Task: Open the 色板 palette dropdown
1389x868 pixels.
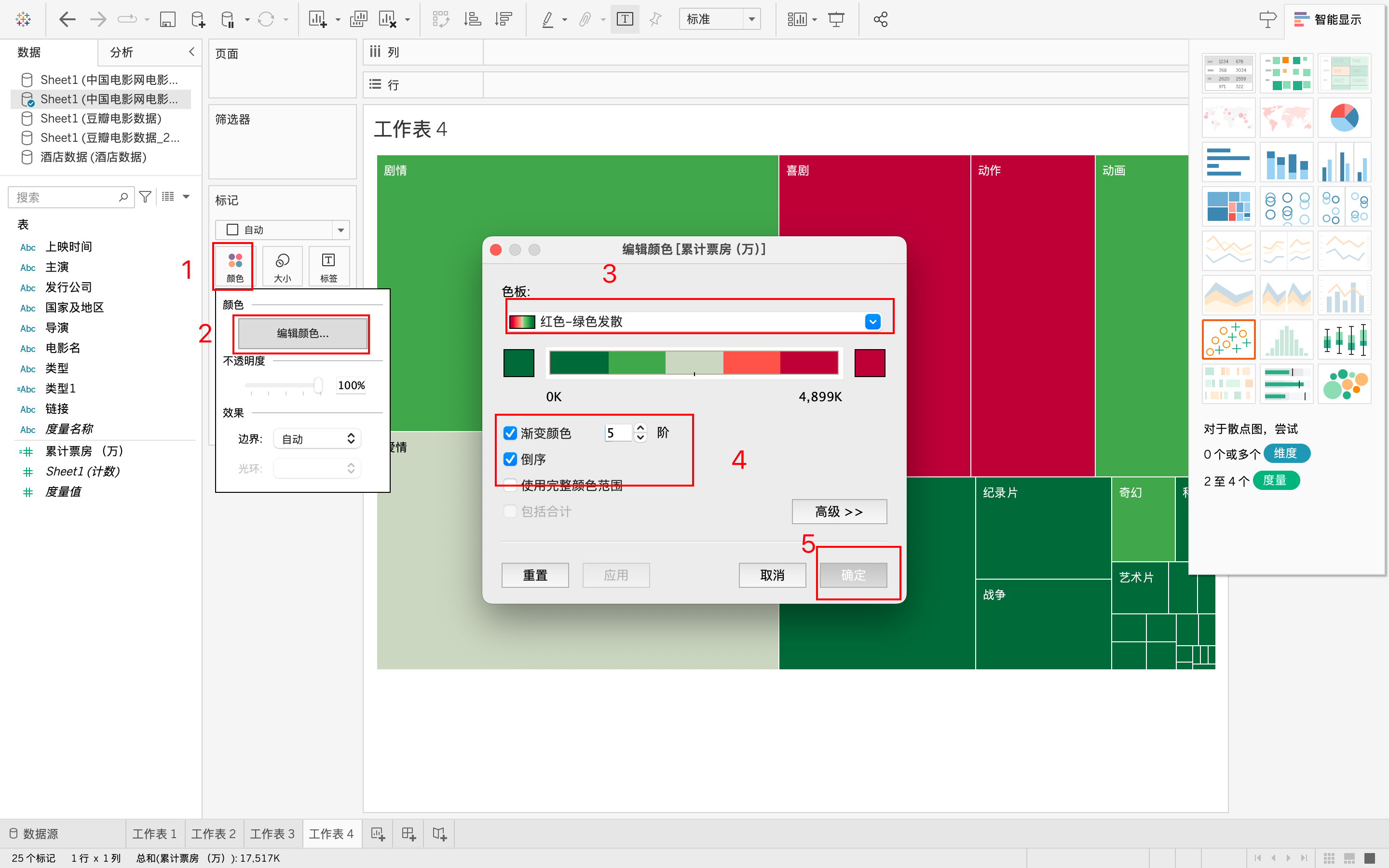Action: 872,322
